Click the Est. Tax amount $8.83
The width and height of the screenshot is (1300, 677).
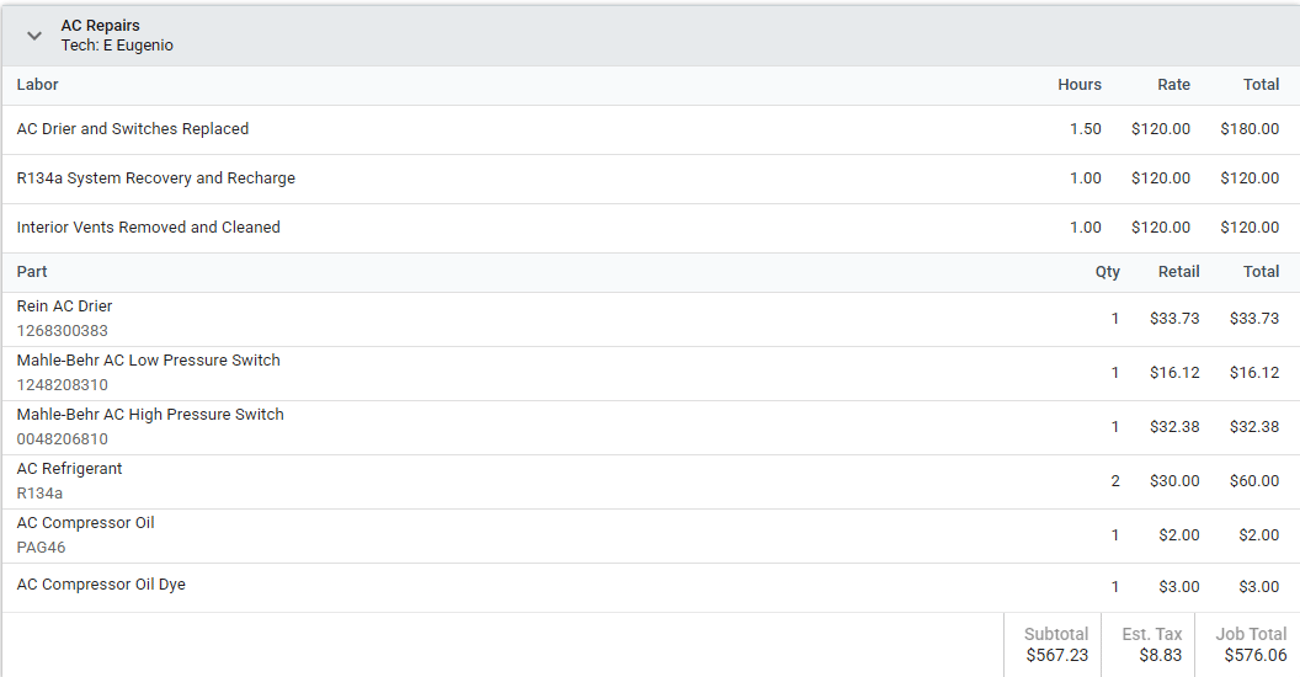[1160, 656]
